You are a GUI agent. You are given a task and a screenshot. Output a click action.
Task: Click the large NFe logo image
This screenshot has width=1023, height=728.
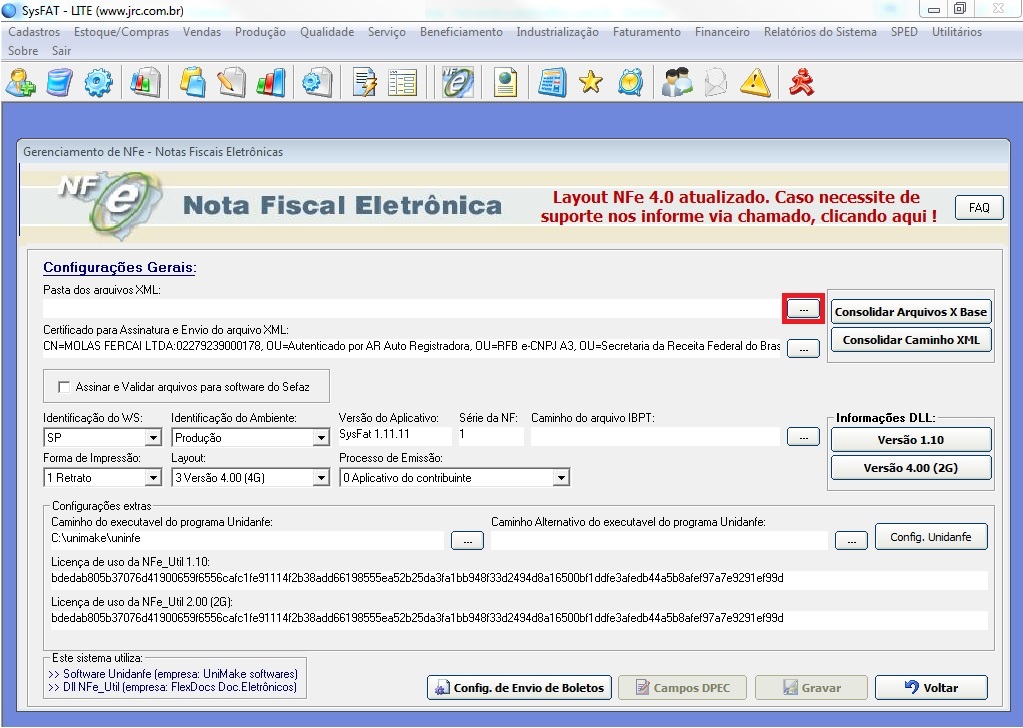tap(108, 203)
